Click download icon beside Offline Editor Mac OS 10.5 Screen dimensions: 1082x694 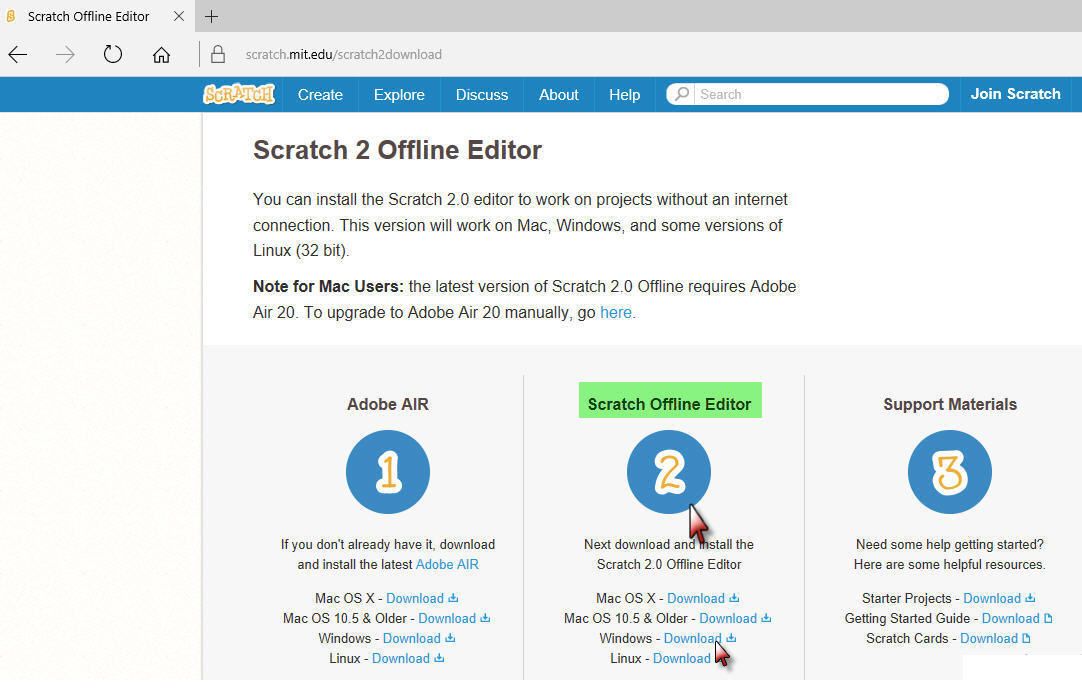(766, 618)
